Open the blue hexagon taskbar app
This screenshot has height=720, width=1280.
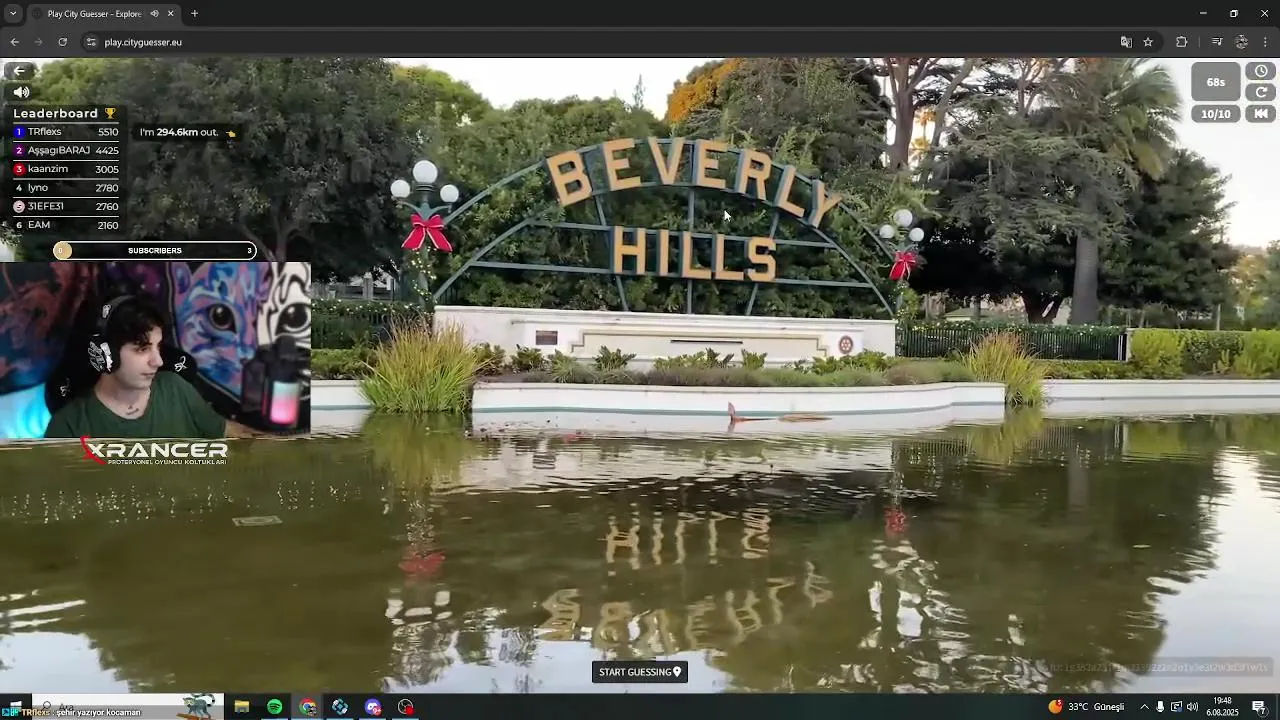340,707
